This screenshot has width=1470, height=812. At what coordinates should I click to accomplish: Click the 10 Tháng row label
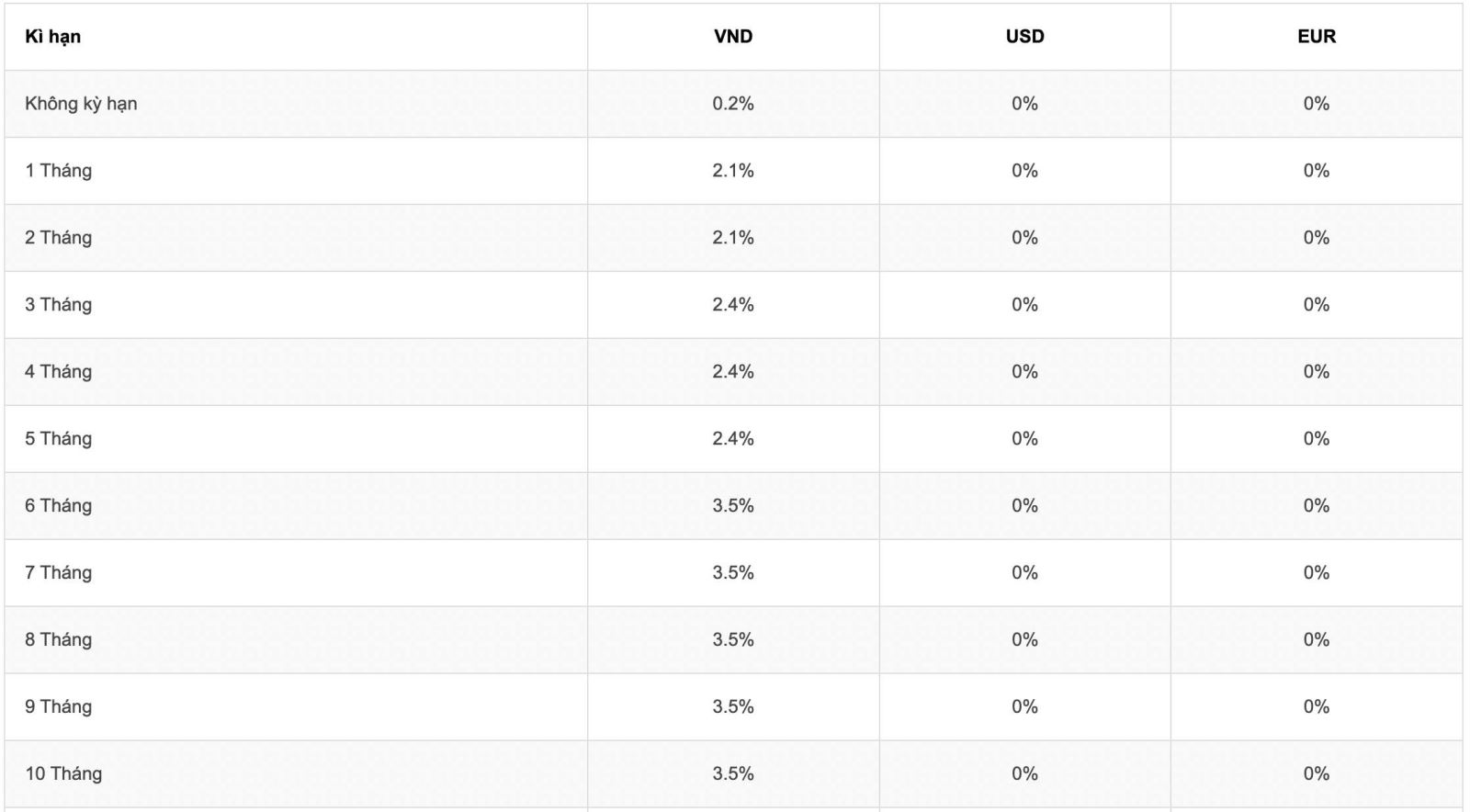63,774
